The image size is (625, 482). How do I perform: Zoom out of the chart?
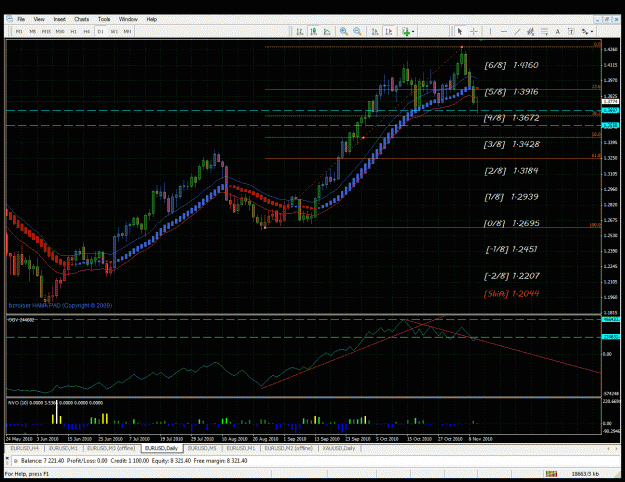357,31
